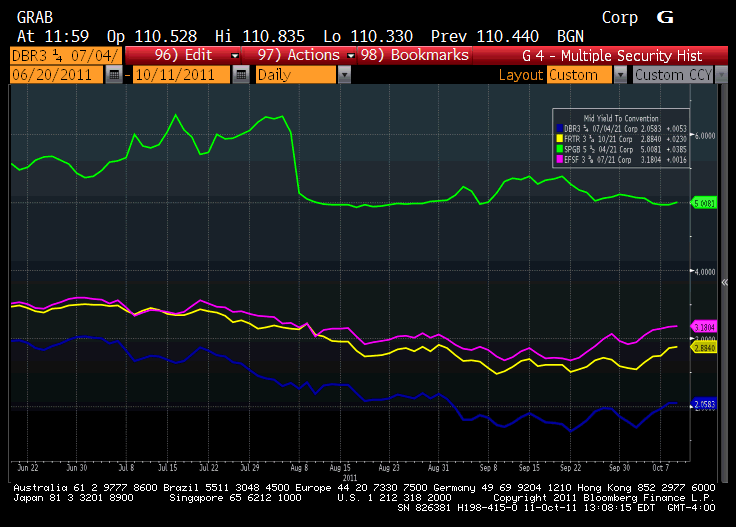This screenshot has width=736, height=527.
Task: Open the Actions menu dropdown arrow
Action: (351, 55)
